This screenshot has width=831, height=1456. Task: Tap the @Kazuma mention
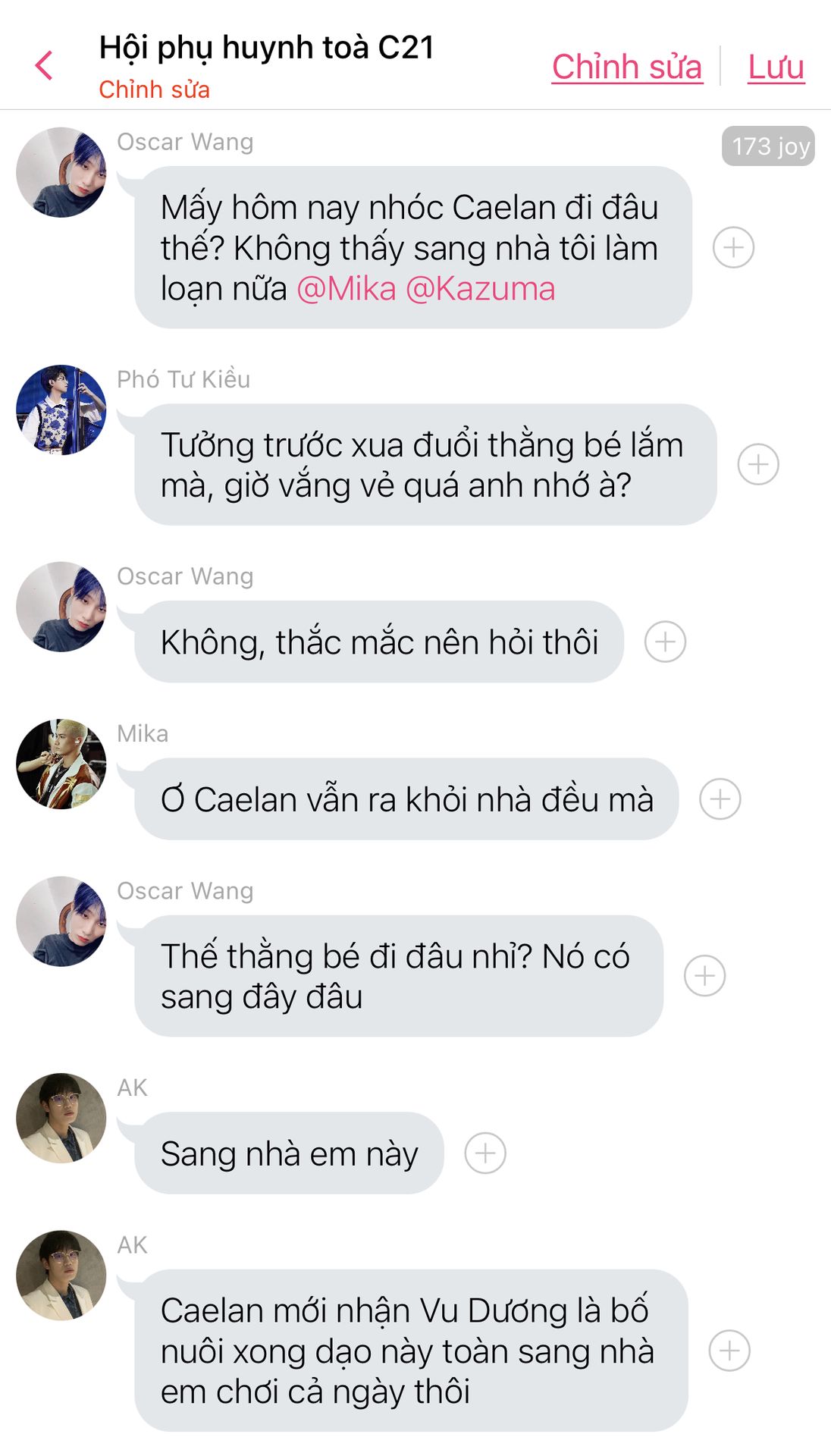click(481, 289)
